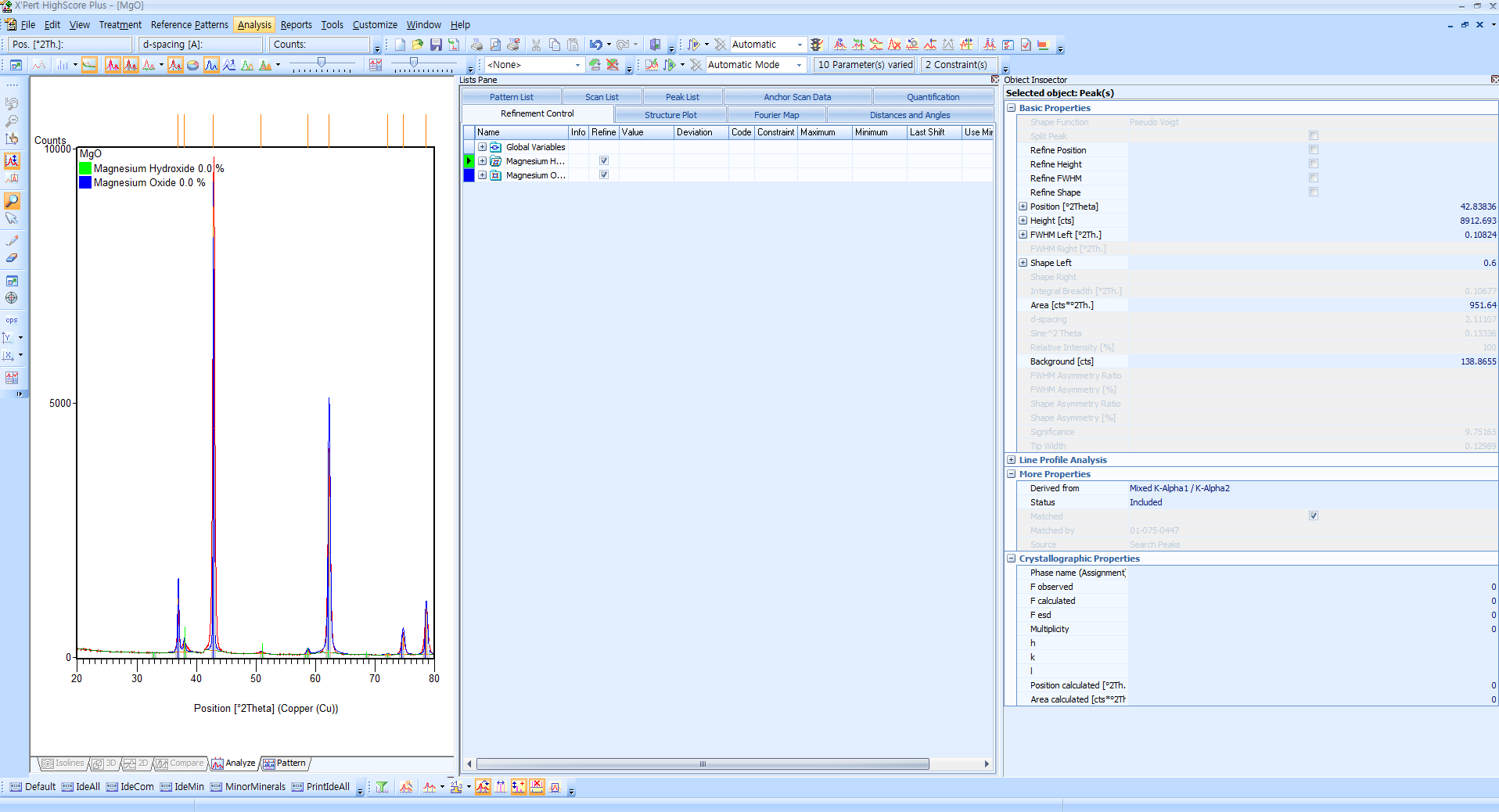Image resolution: width=1499 pixels, height=812 pixels.
Task: Switch to the Fourier Map tab
Action: pyautogui.click(x=777, y=115)
